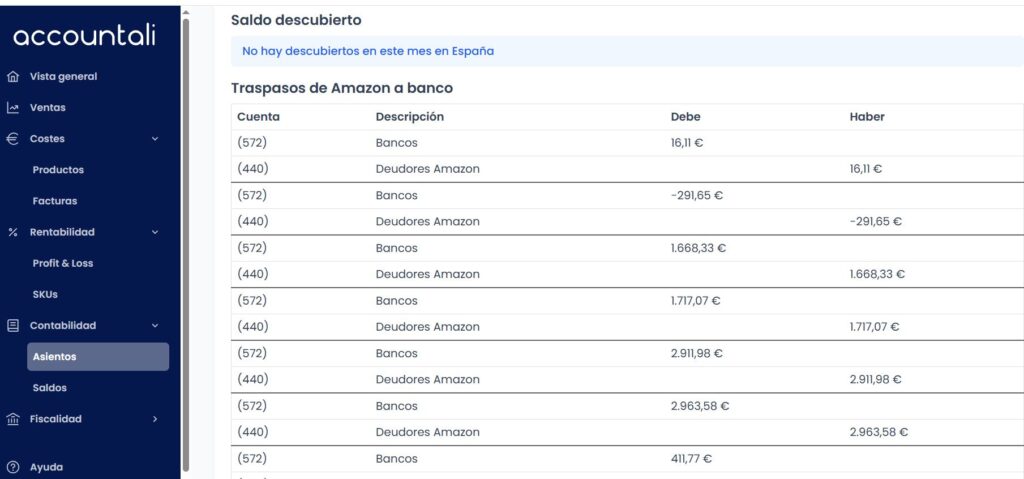
Task: Click the Vista general home icon
Action: [x=12, y=76]
